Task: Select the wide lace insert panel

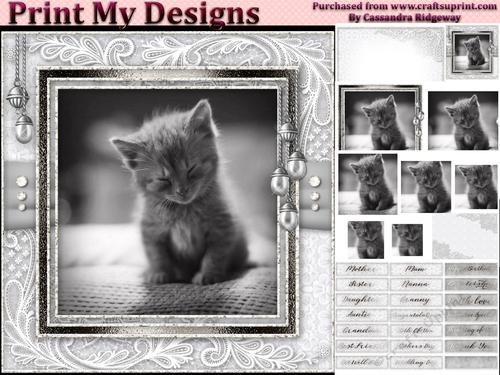Action: tap(391, 54)
